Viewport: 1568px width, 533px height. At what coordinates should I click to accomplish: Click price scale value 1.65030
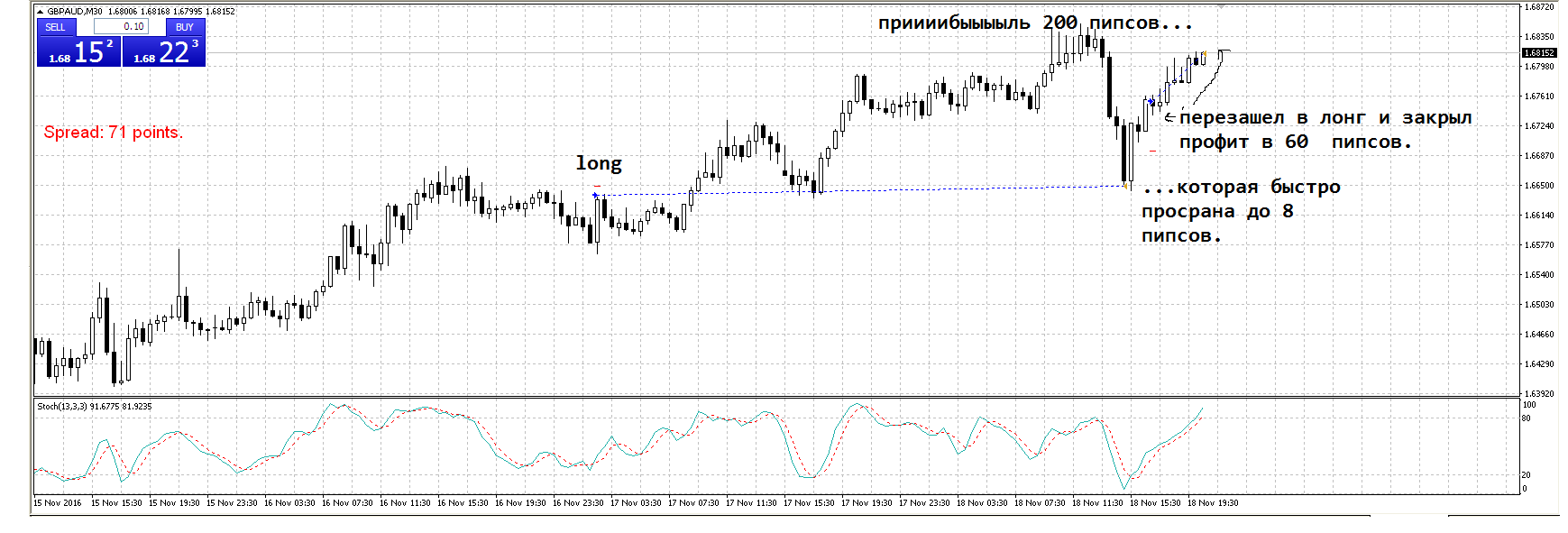[1539, 305]
